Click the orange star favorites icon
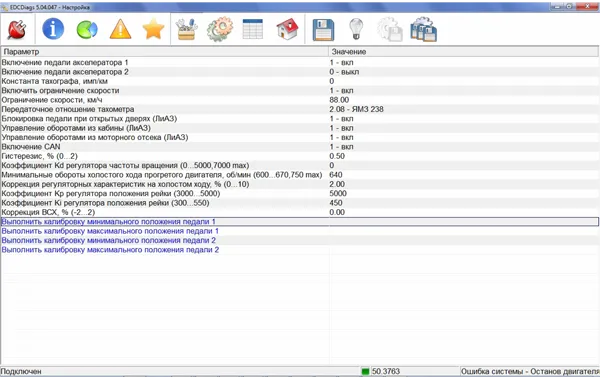 point(153,29)
